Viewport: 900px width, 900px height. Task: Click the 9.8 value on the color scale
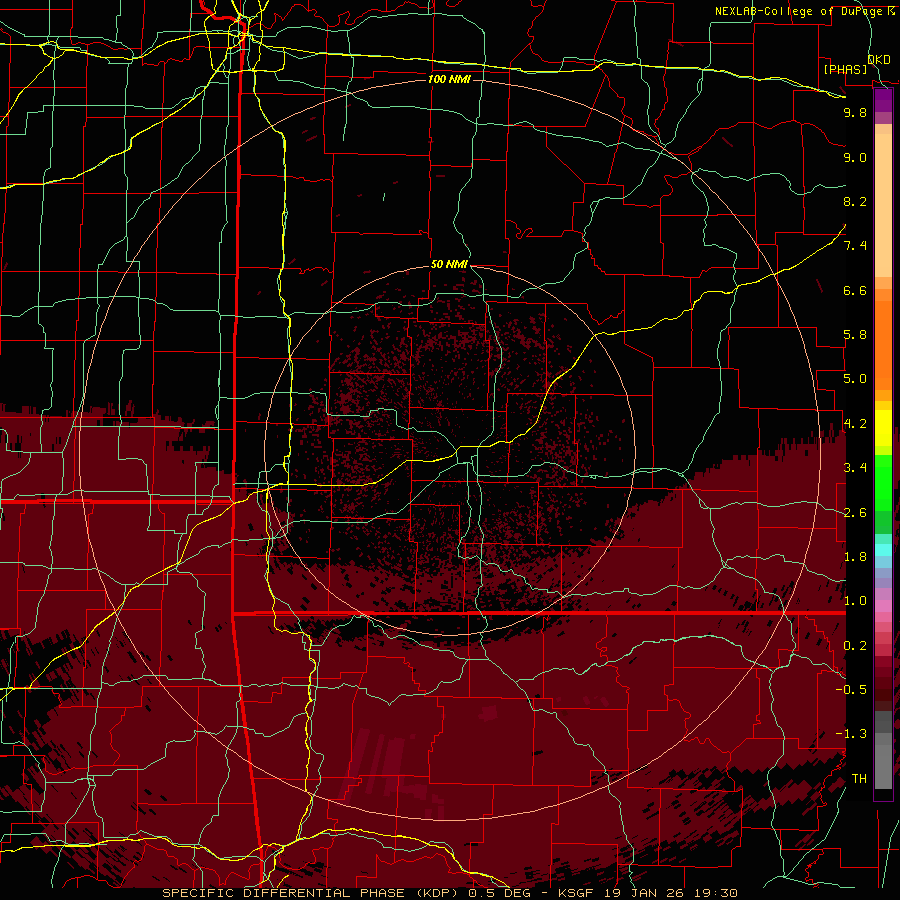pos(855,112)
